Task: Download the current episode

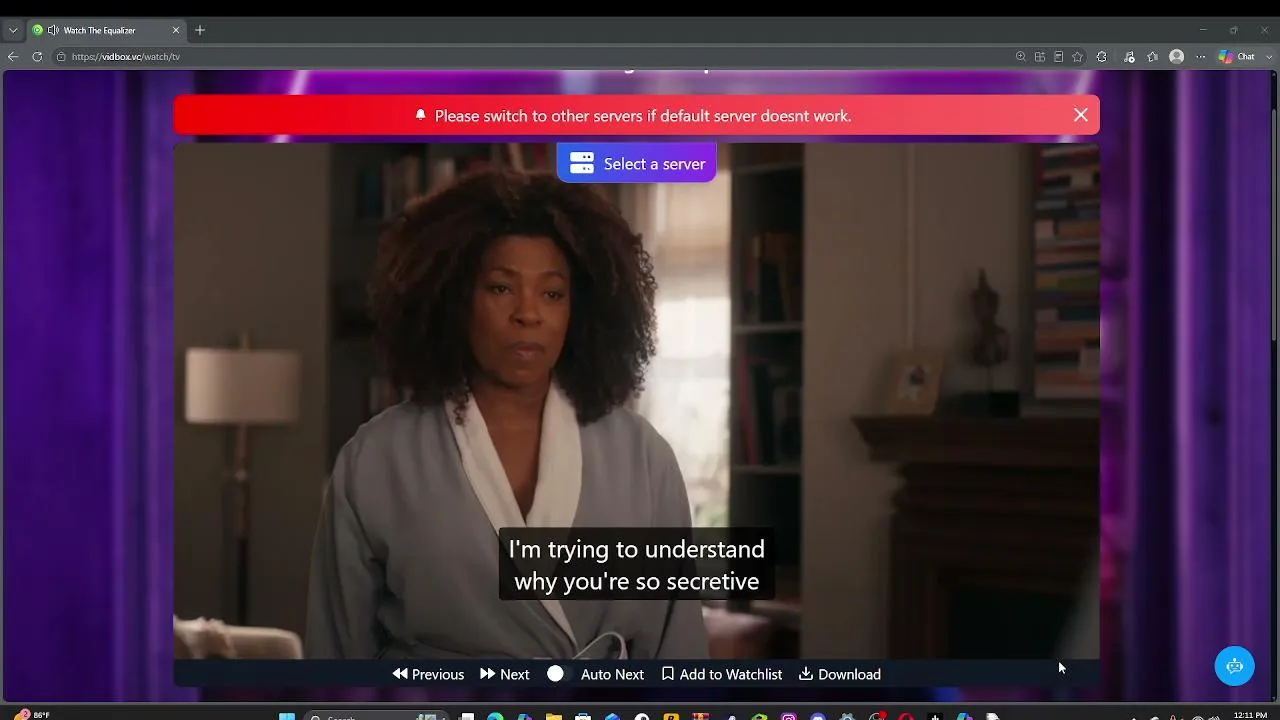Action: click(x=840, y=674)
